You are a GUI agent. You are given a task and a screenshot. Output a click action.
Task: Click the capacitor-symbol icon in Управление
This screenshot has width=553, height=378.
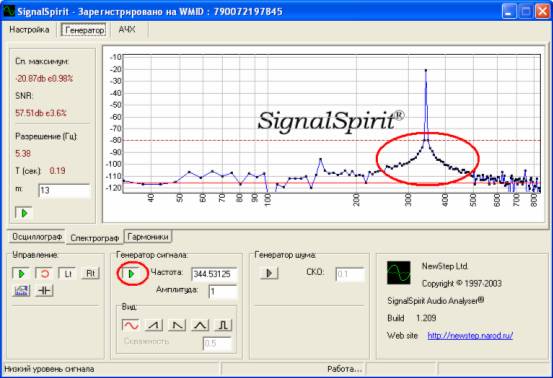pos(44,291)
